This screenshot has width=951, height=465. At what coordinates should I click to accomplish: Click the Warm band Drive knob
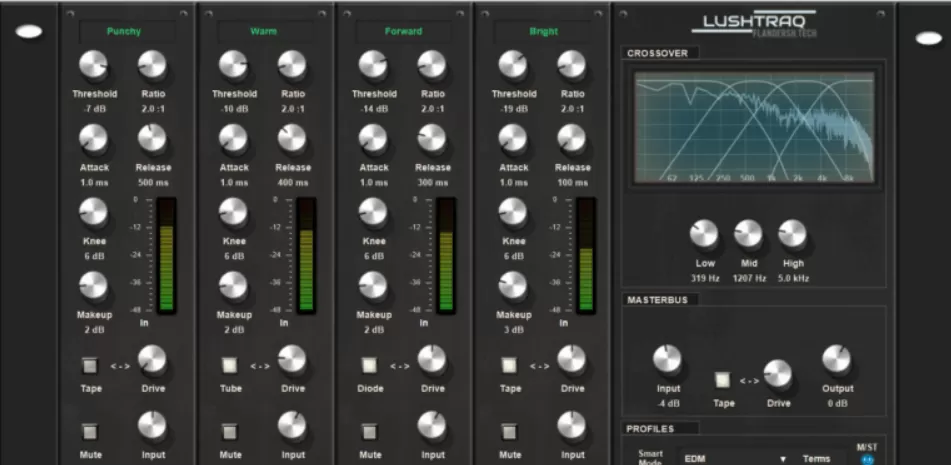pyautogui.click(x=292, y=360)
